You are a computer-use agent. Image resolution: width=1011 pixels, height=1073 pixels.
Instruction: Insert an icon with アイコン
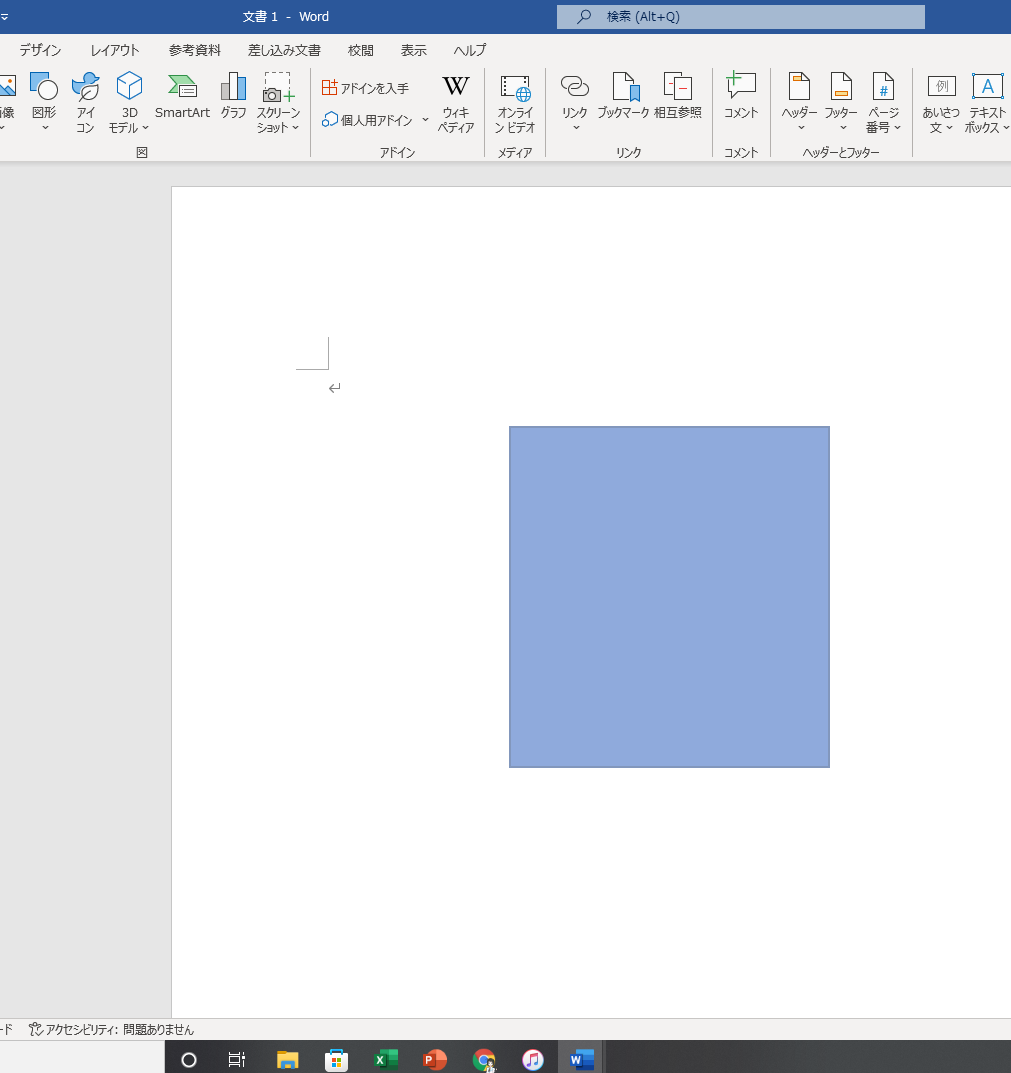tap(86, 101)
